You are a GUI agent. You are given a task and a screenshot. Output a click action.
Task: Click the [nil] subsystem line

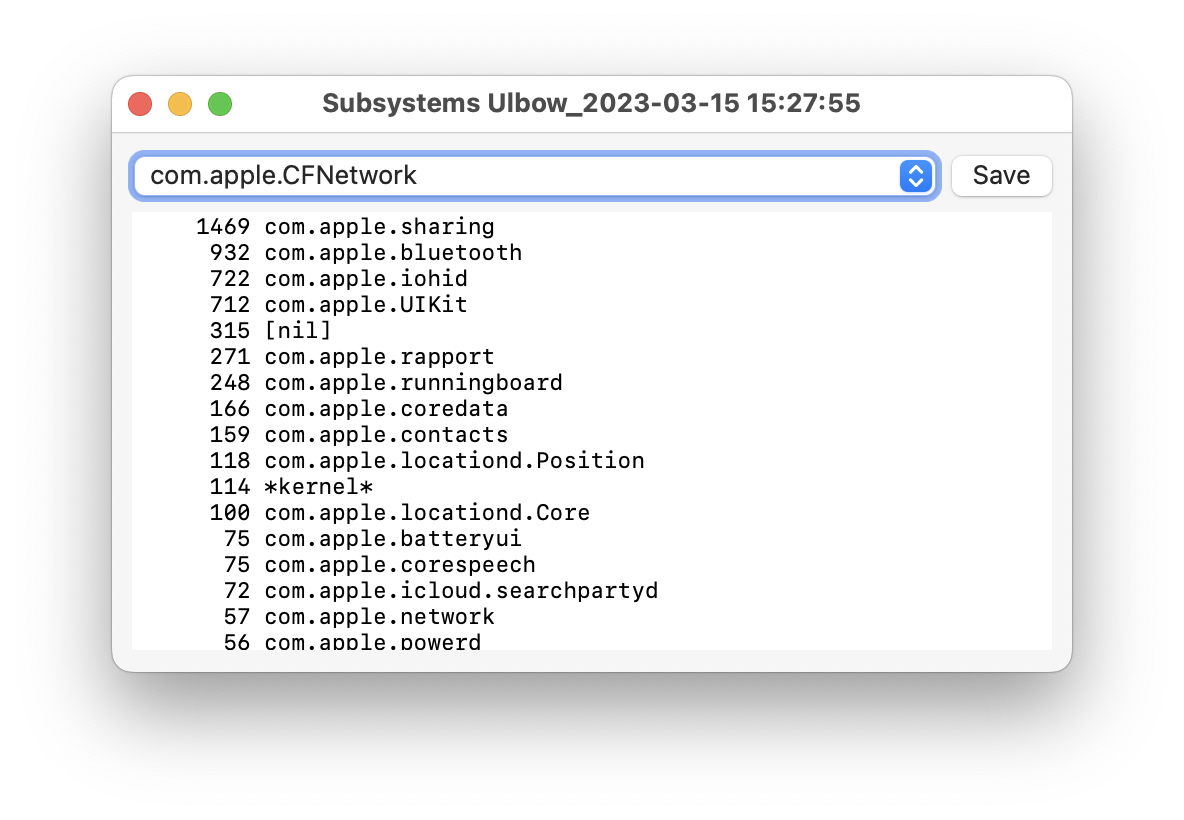pyautogui.click(x=297, y=331)
